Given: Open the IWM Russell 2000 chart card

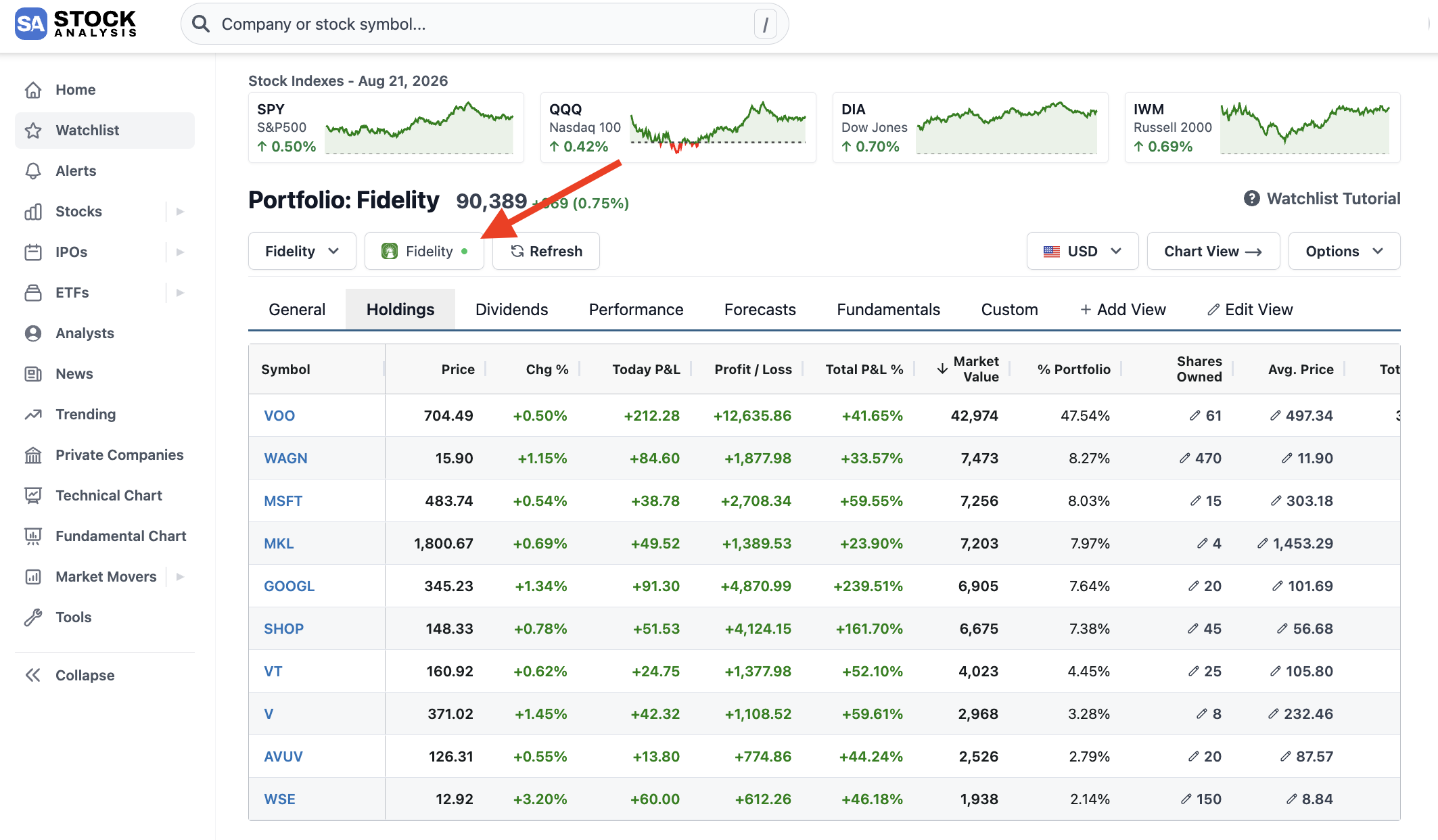Looking at the screenshot, I should 1263,127.
